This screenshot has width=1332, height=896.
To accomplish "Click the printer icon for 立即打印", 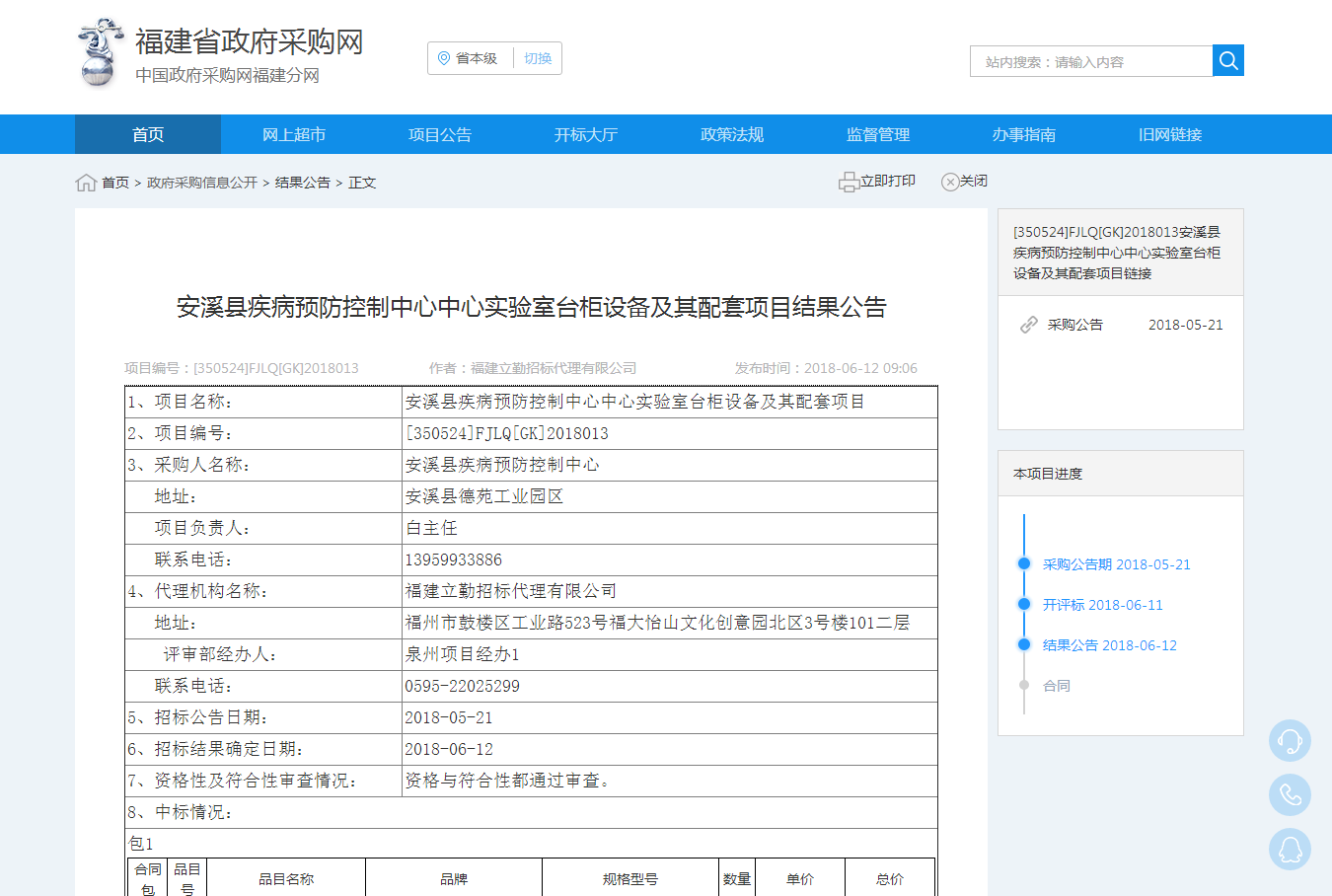I will (849, 182).
